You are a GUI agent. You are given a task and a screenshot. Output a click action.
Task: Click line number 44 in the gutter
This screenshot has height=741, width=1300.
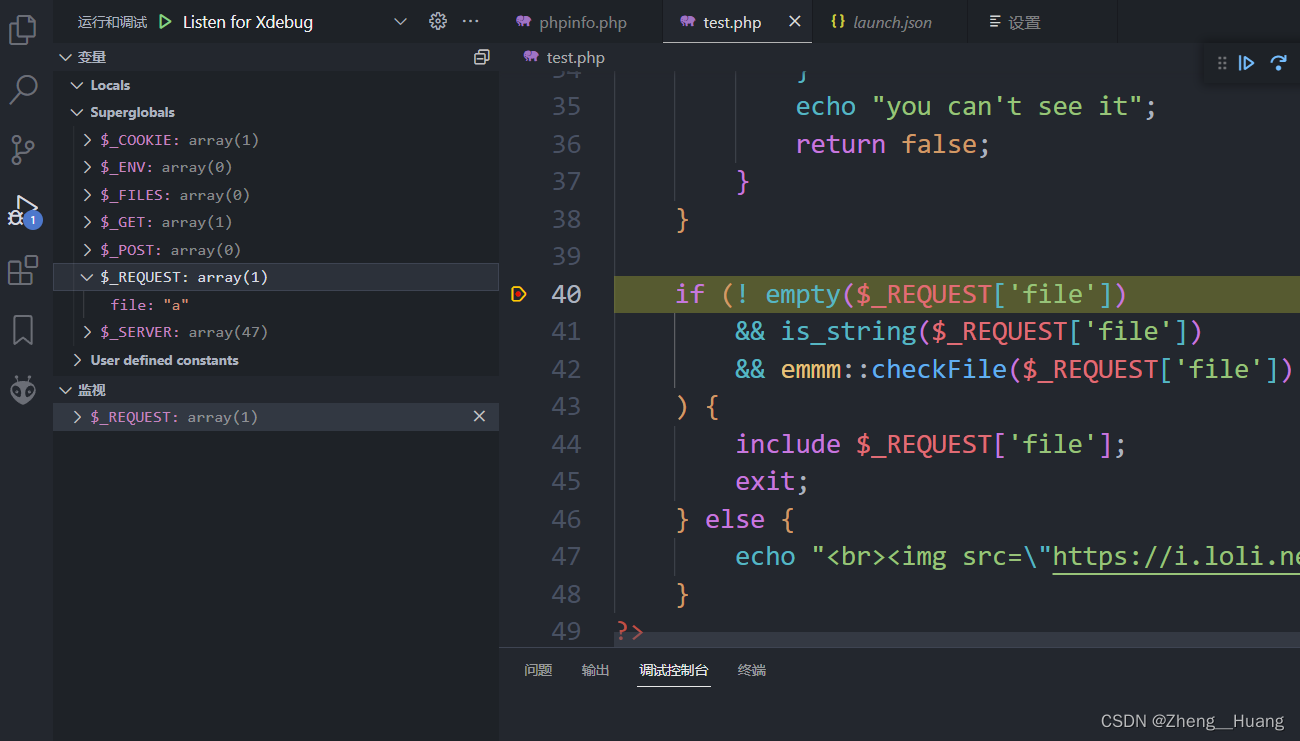(x=566, y=444)
